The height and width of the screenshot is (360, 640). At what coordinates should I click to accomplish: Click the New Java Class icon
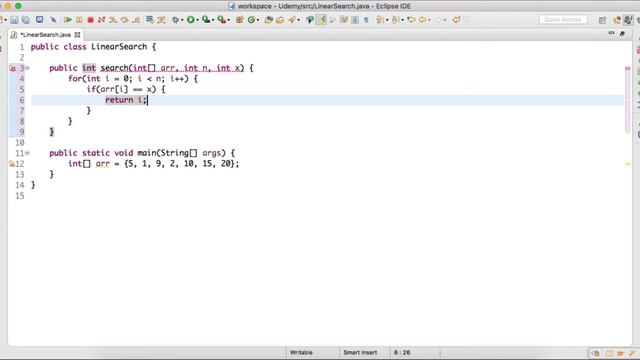[251, 20]
